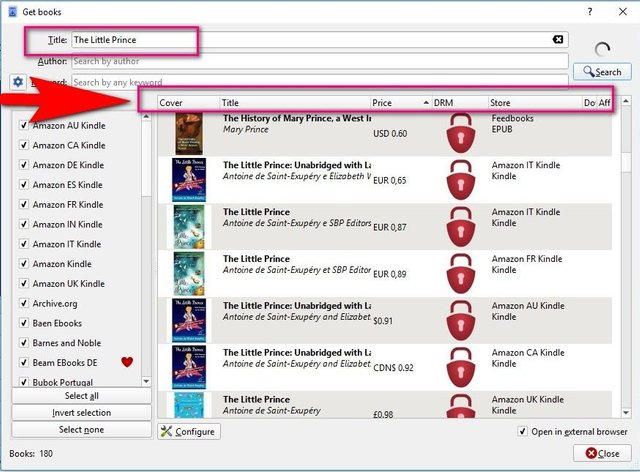Viewport: 640px width, 472px height.
Task: Click the lock icon in CDN$ 0.92 row
Action: [x=461, y=367]
